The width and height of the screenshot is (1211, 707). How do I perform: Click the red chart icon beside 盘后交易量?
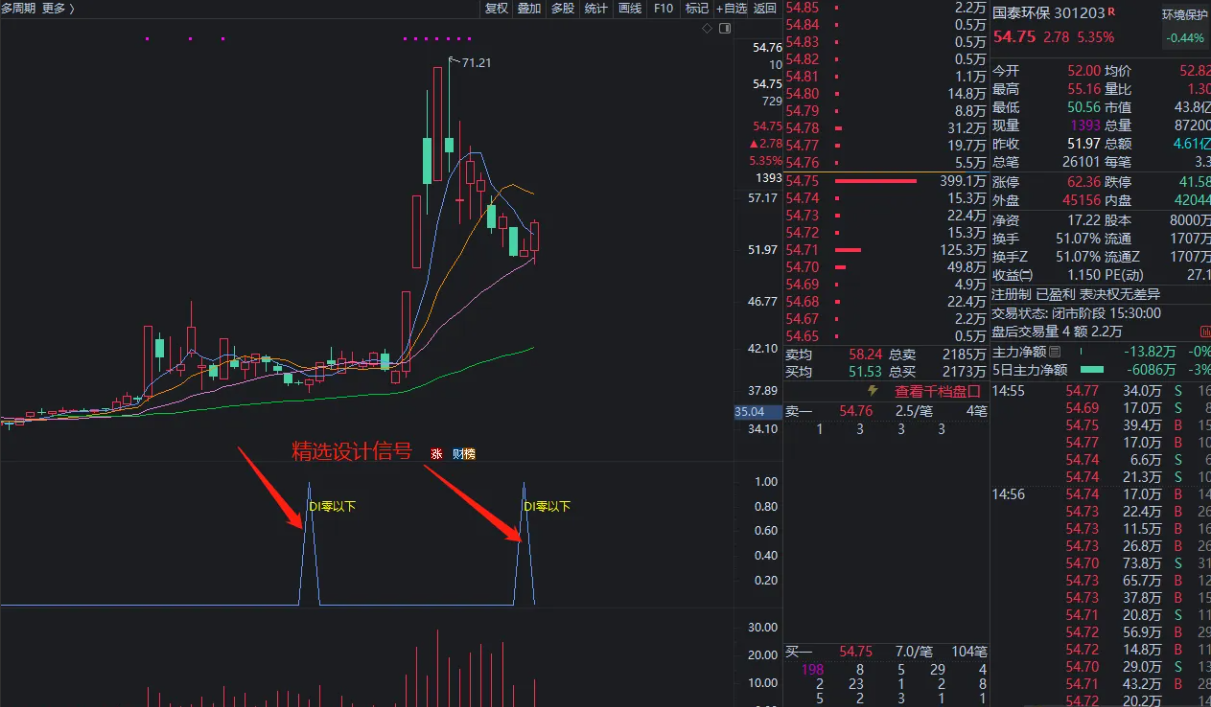click(1204, 332)
